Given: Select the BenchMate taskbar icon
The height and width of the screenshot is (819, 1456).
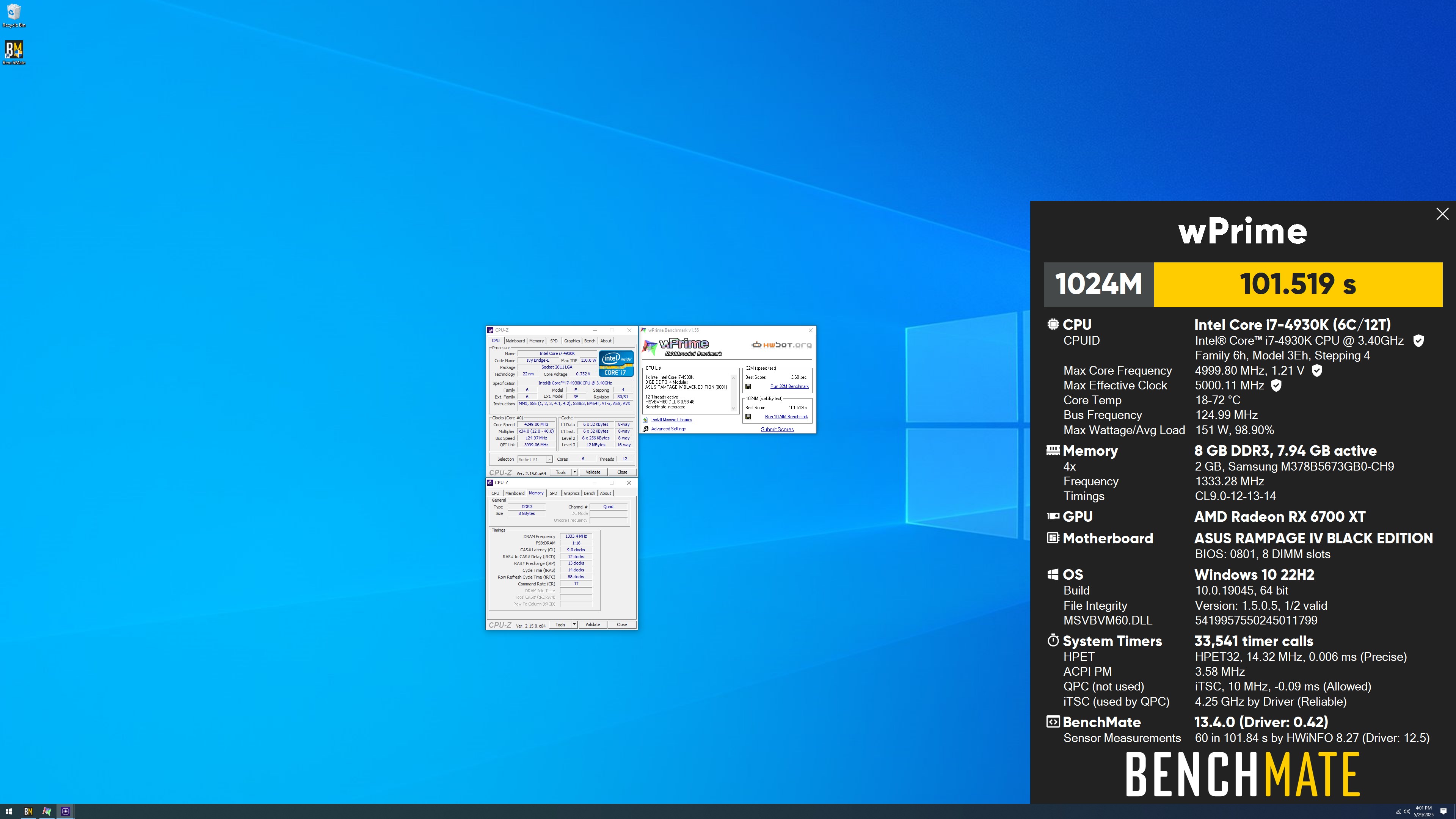Looking at the screenshot, I should (28, 811).
